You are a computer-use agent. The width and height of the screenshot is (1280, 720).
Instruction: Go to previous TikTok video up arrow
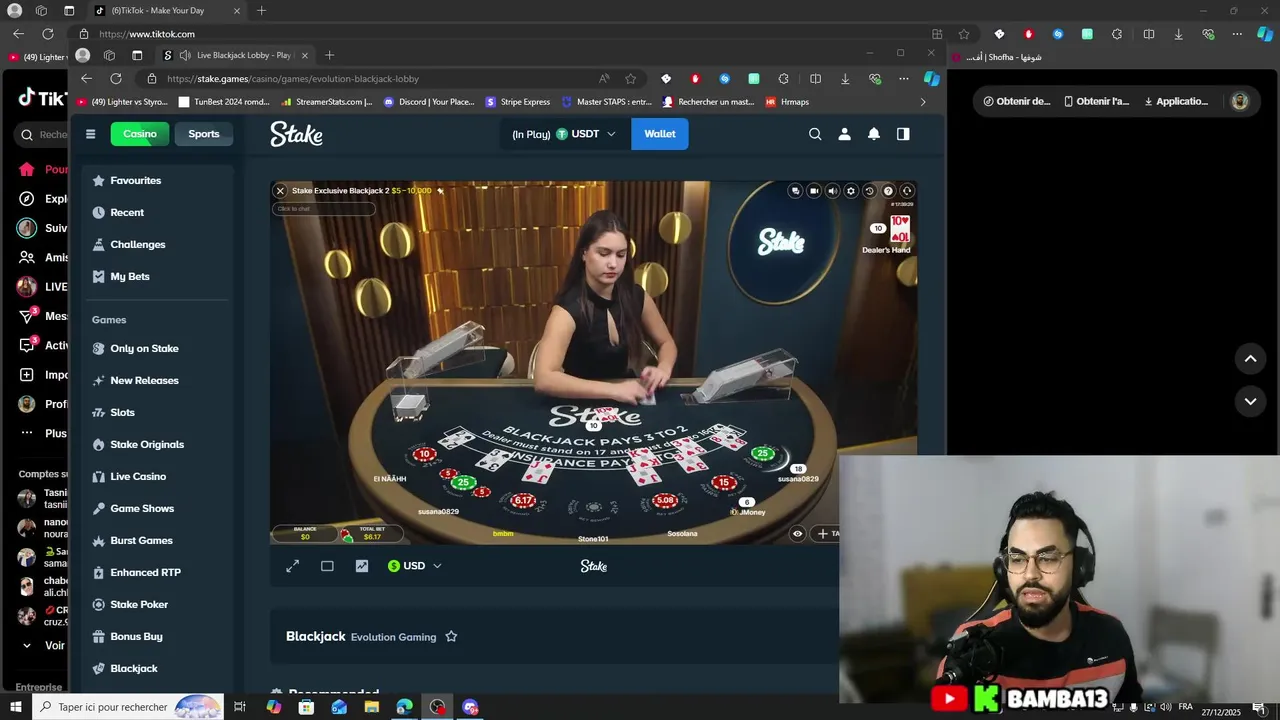pyautogui.click(x=1250, y=359)
